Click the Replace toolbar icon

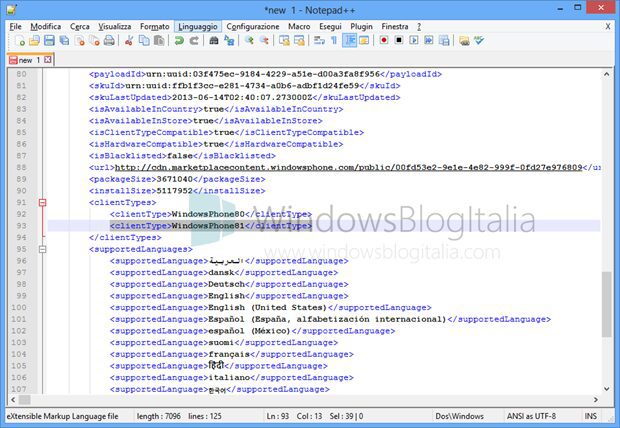pos(229,40)
